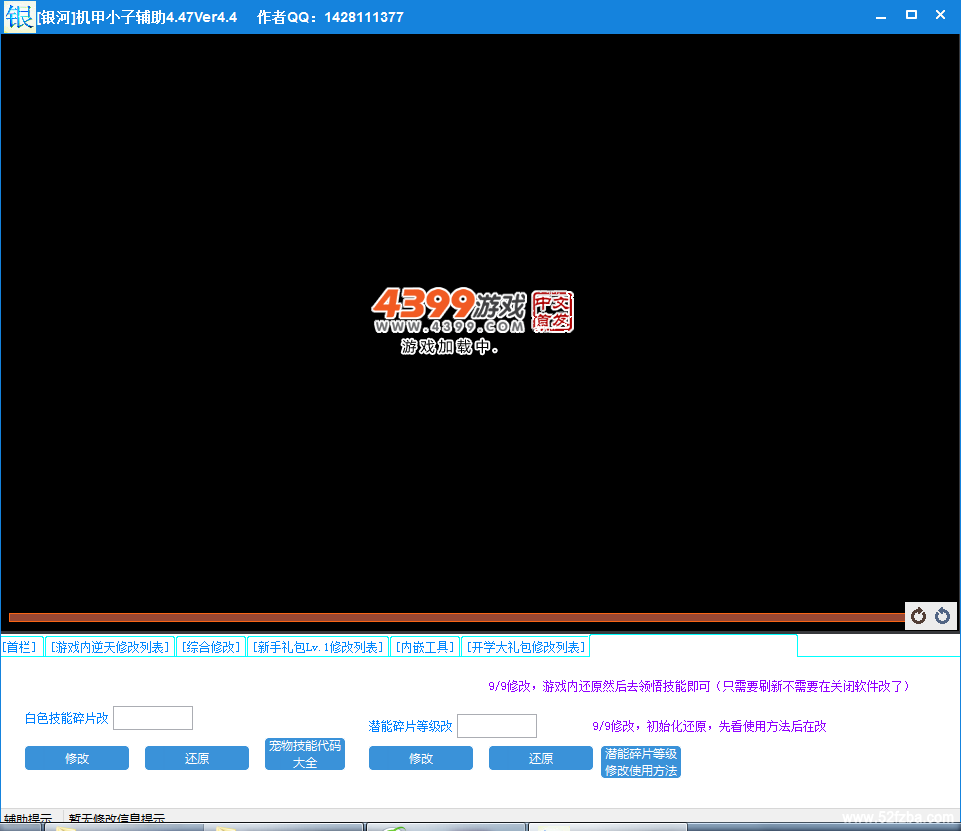Open 潜能碎片等级修改使用方法 button
The image size is (961, 831).
click(641, 762)
